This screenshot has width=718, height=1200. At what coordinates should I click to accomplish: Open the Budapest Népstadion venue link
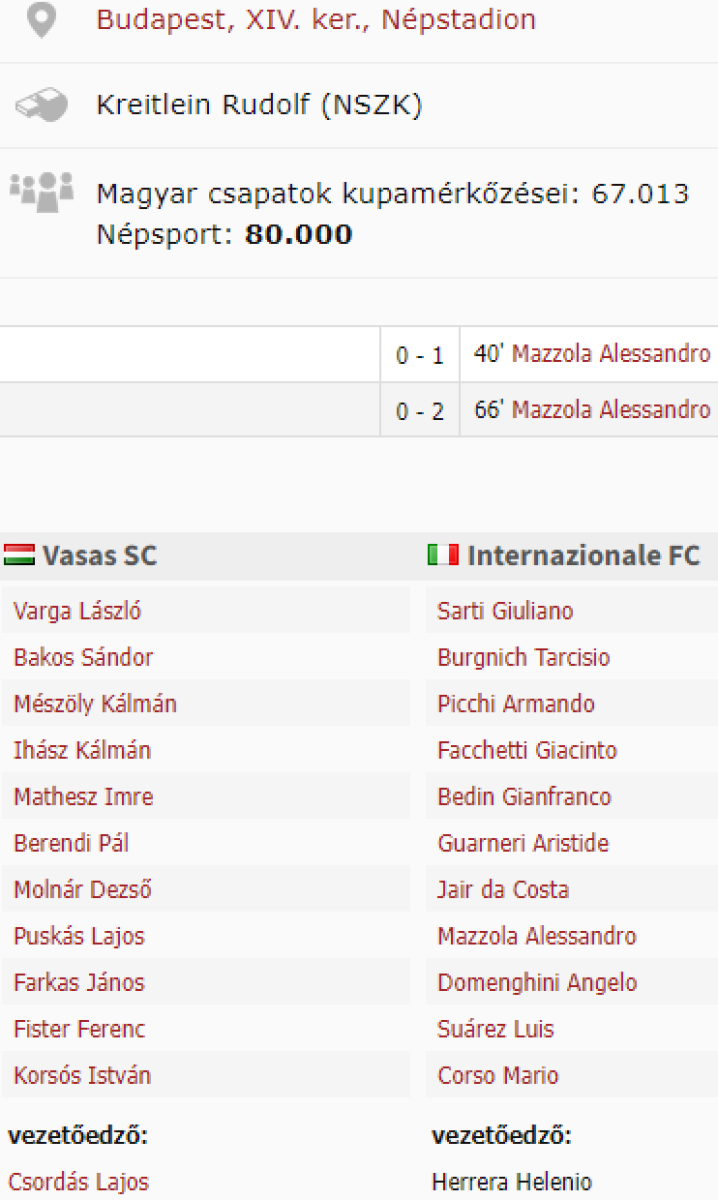315,20
